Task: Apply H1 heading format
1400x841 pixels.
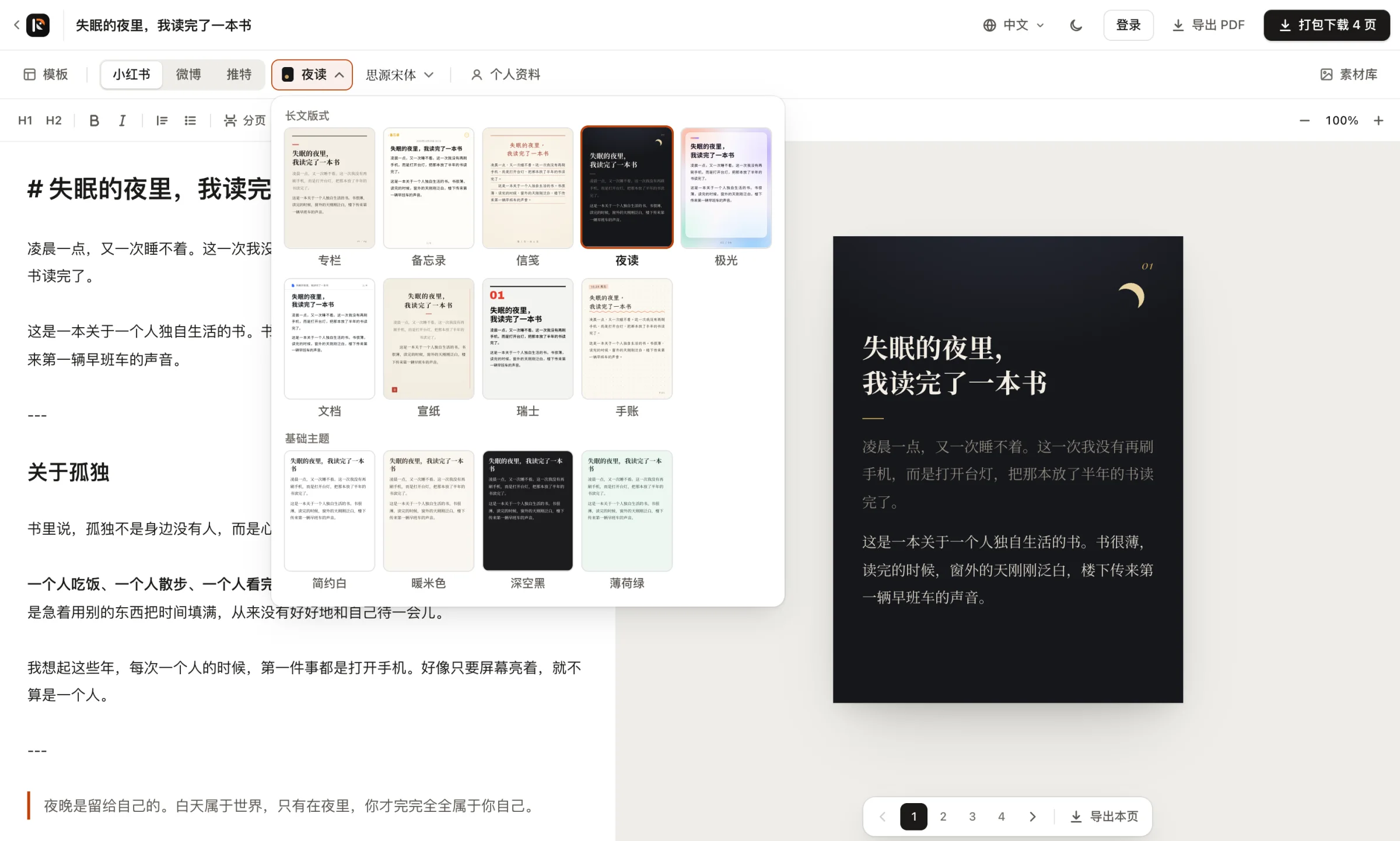Action: click(x=25, y=121)
